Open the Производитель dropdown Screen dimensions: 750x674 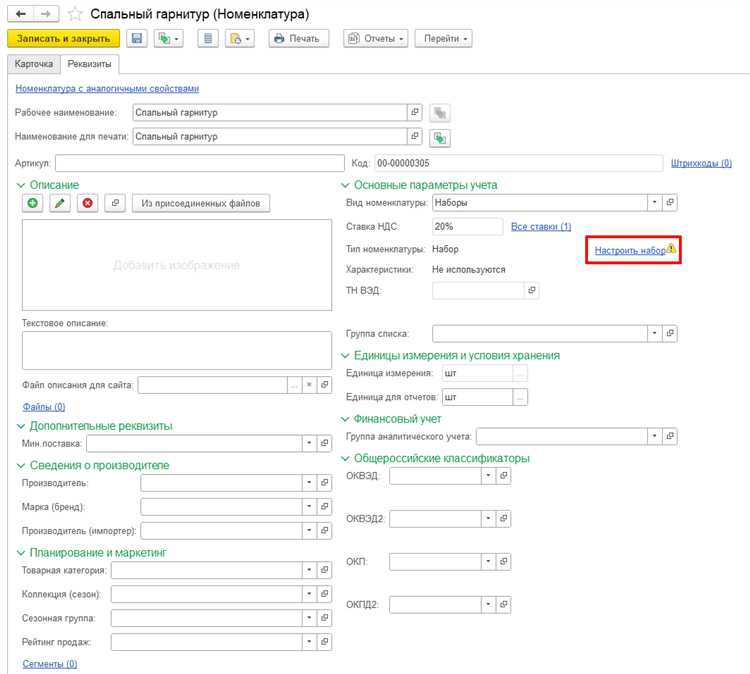pos(309,483)
